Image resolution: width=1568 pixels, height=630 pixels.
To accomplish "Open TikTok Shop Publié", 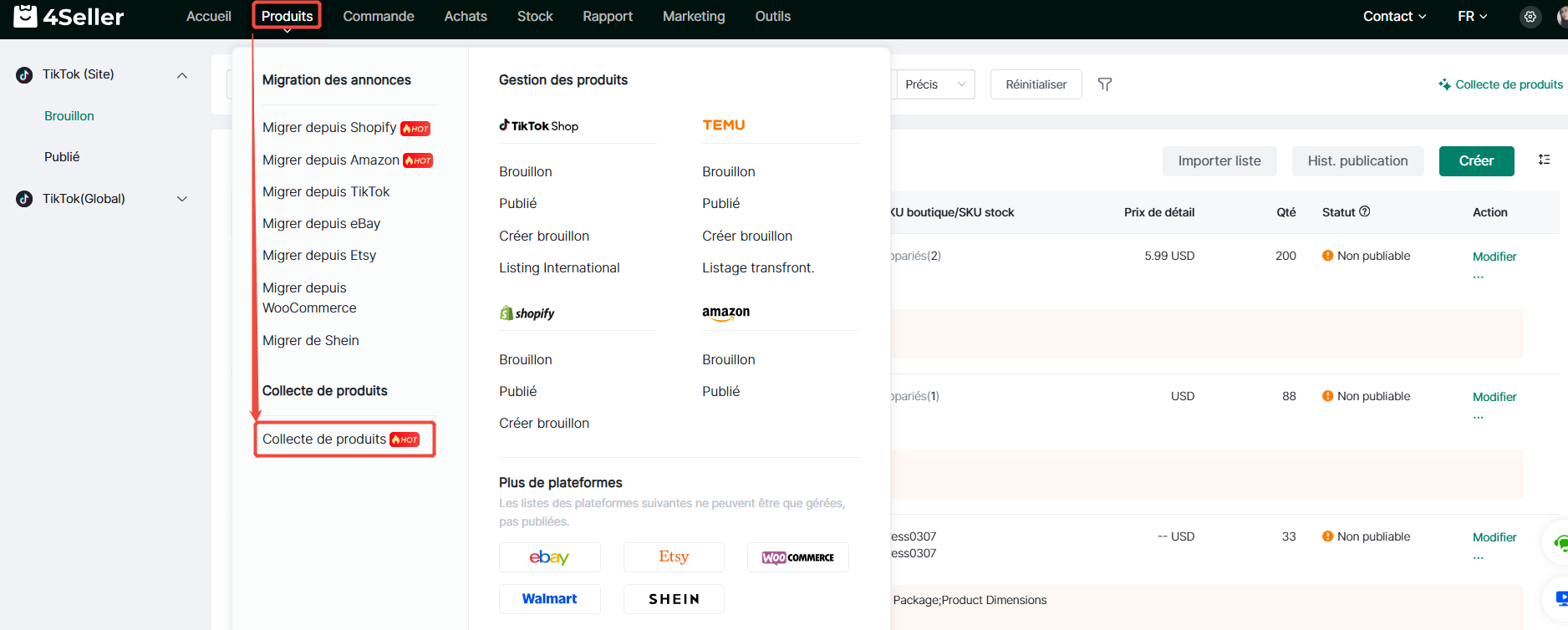I will [x=518, y=203].
